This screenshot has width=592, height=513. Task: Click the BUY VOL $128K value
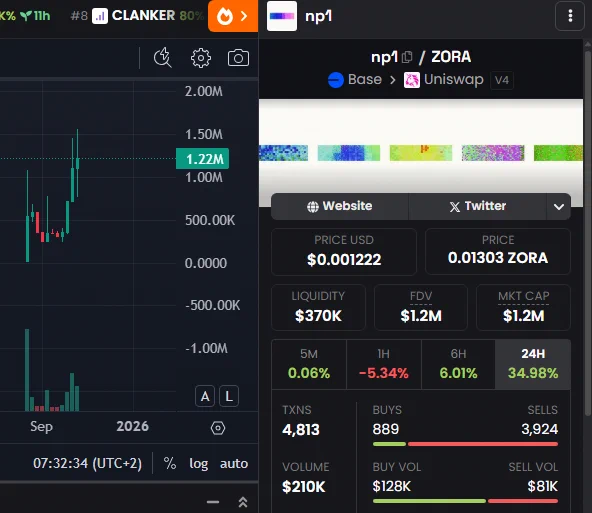coord(392,486)
